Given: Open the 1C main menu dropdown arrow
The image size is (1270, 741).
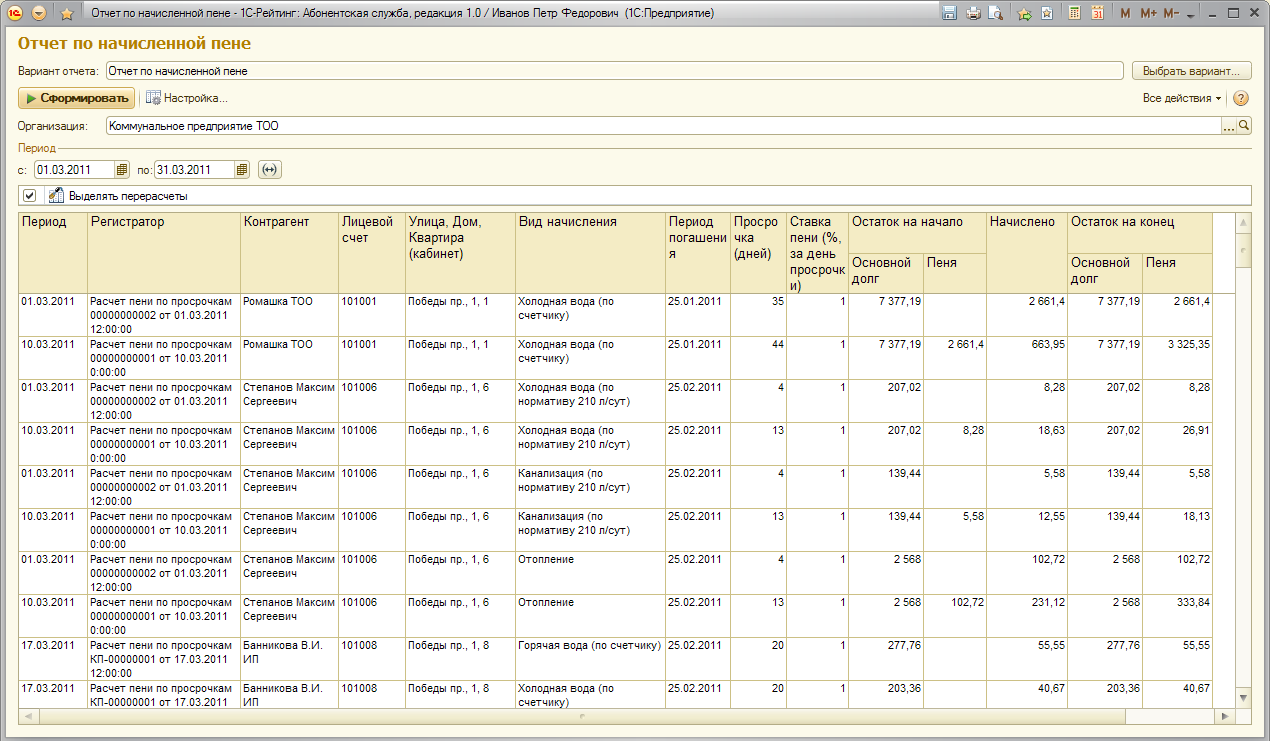Looking at the screenshot, I should point(39,13).
